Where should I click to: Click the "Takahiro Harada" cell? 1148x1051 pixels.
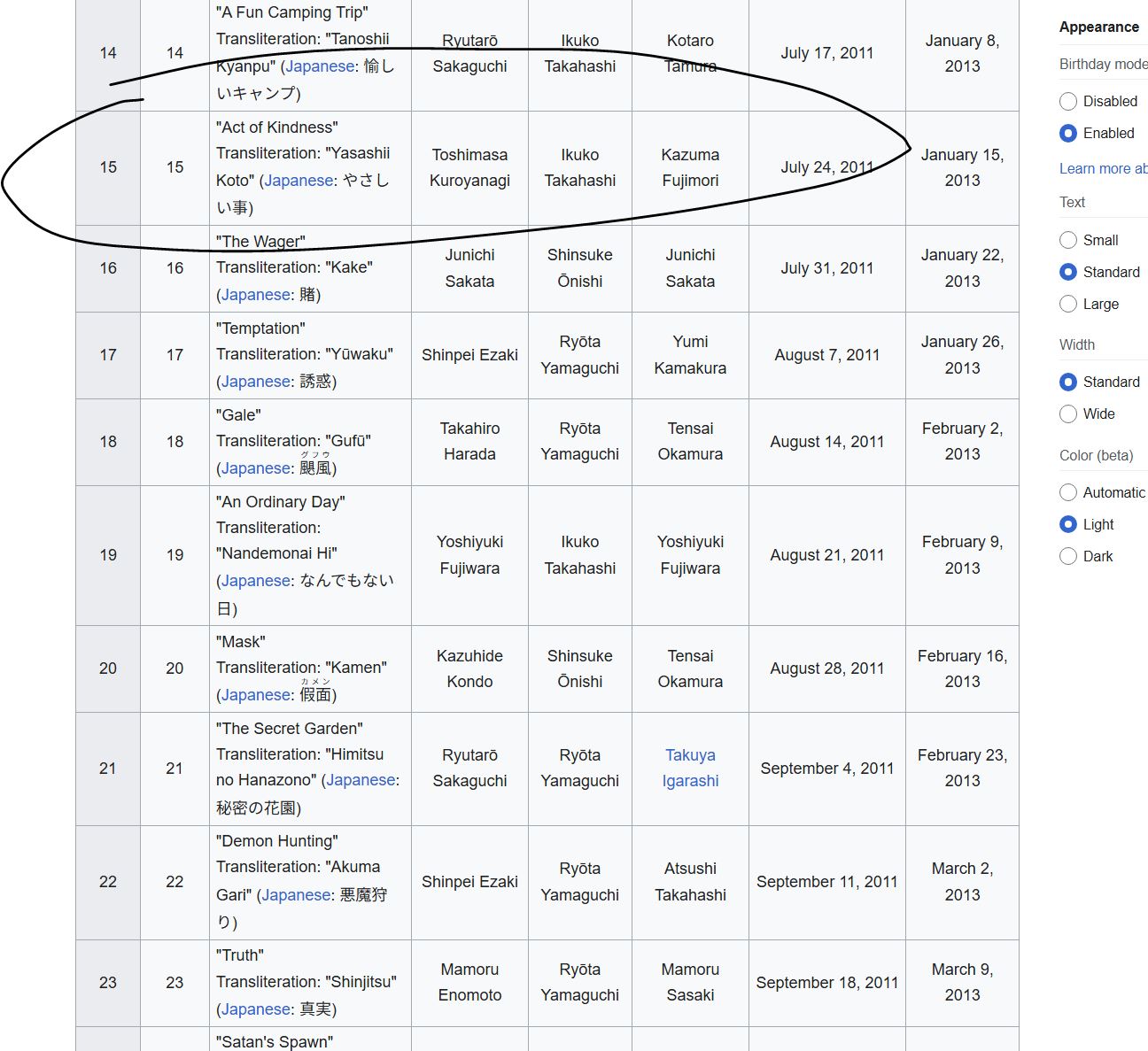(469, 442)
